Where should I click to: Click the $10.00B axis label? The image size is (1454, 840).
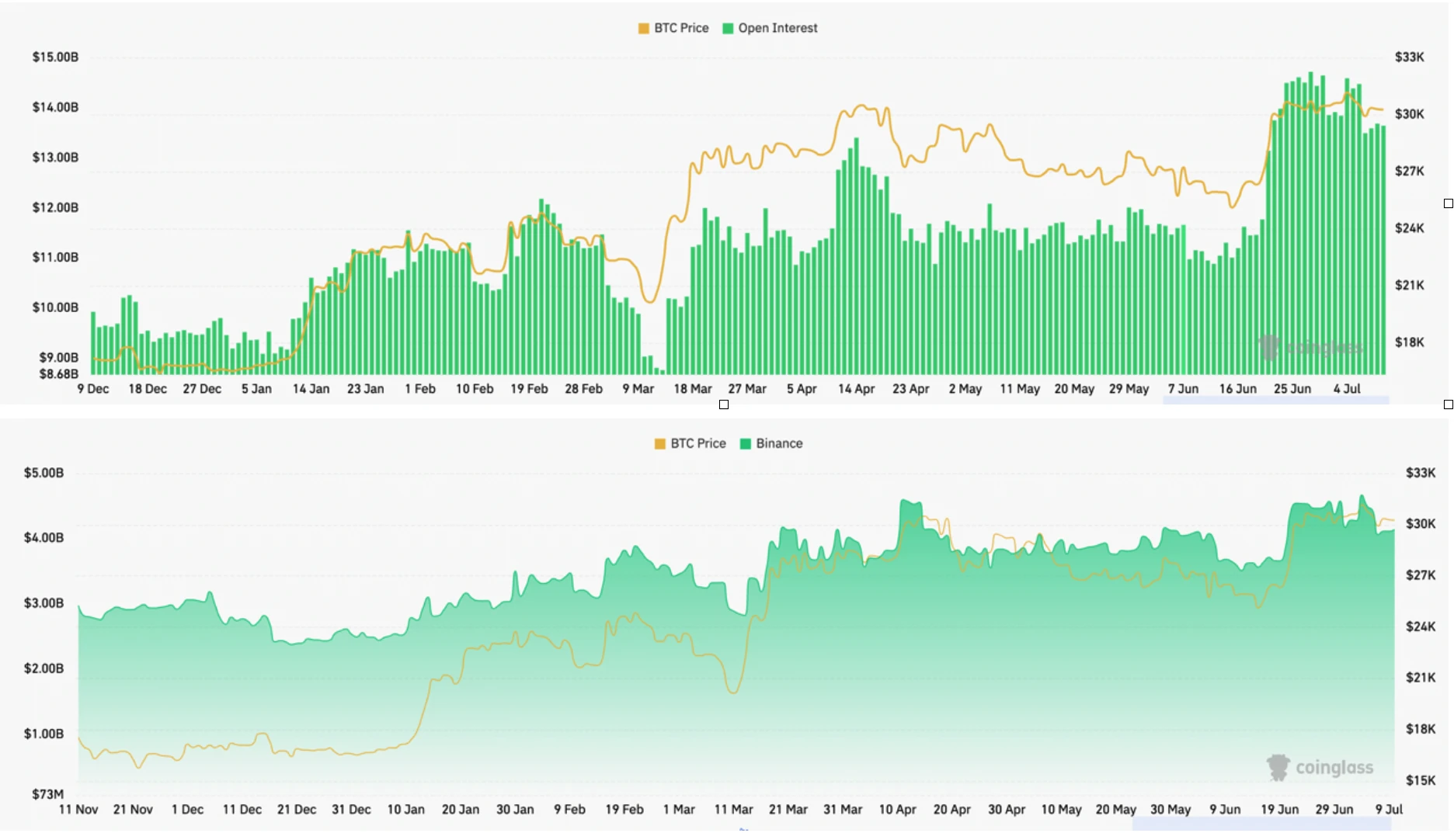[55, 307]
